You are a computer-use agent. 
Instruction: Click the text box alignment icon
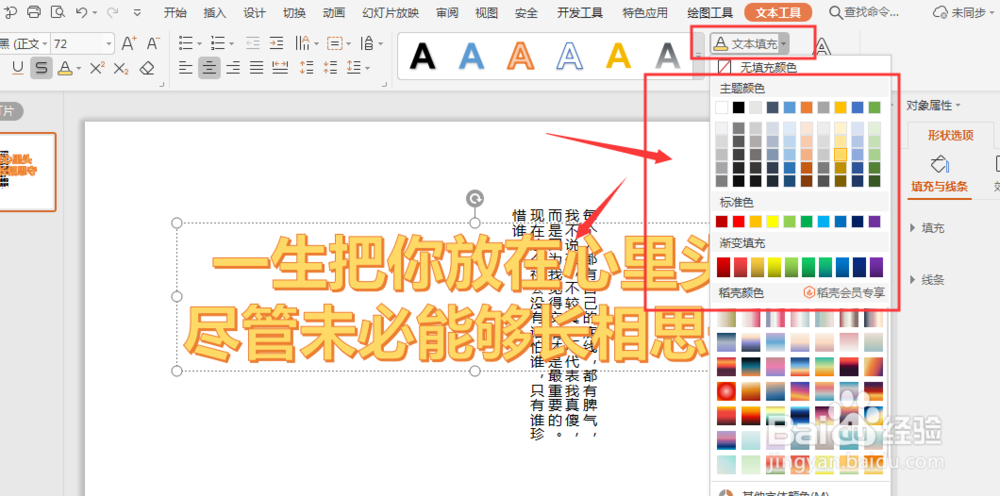point(334,43)
